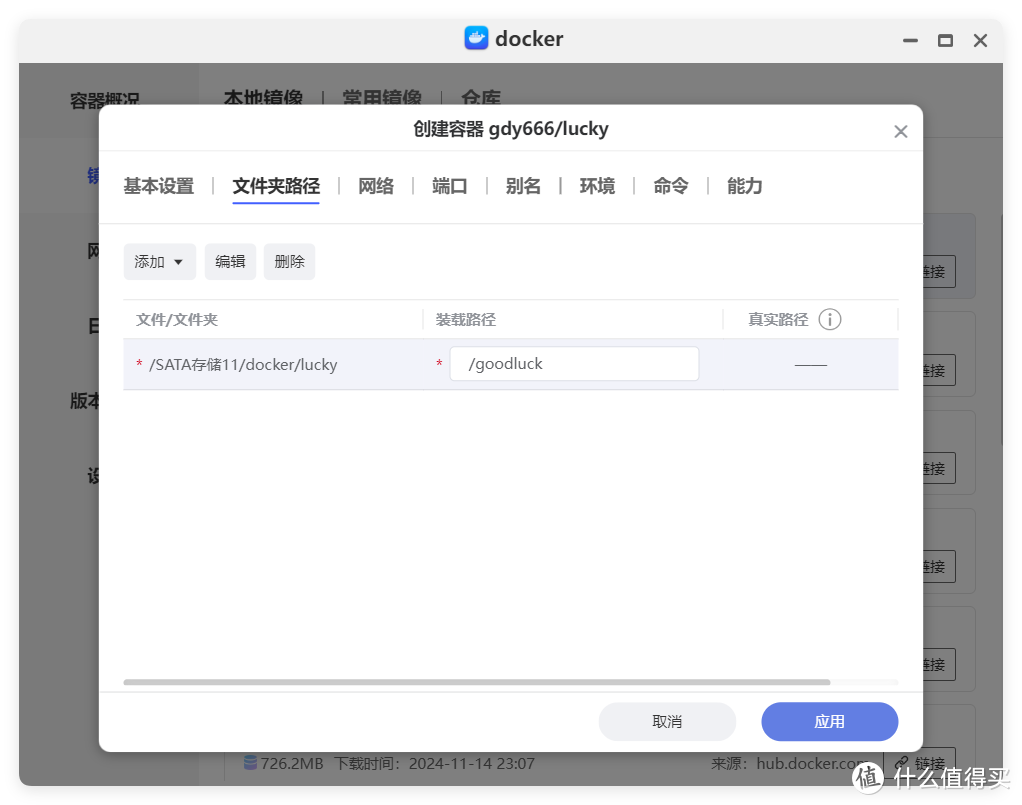Select the 能力 tab
Screen dimensions: 1022x805
pos(744,186)
